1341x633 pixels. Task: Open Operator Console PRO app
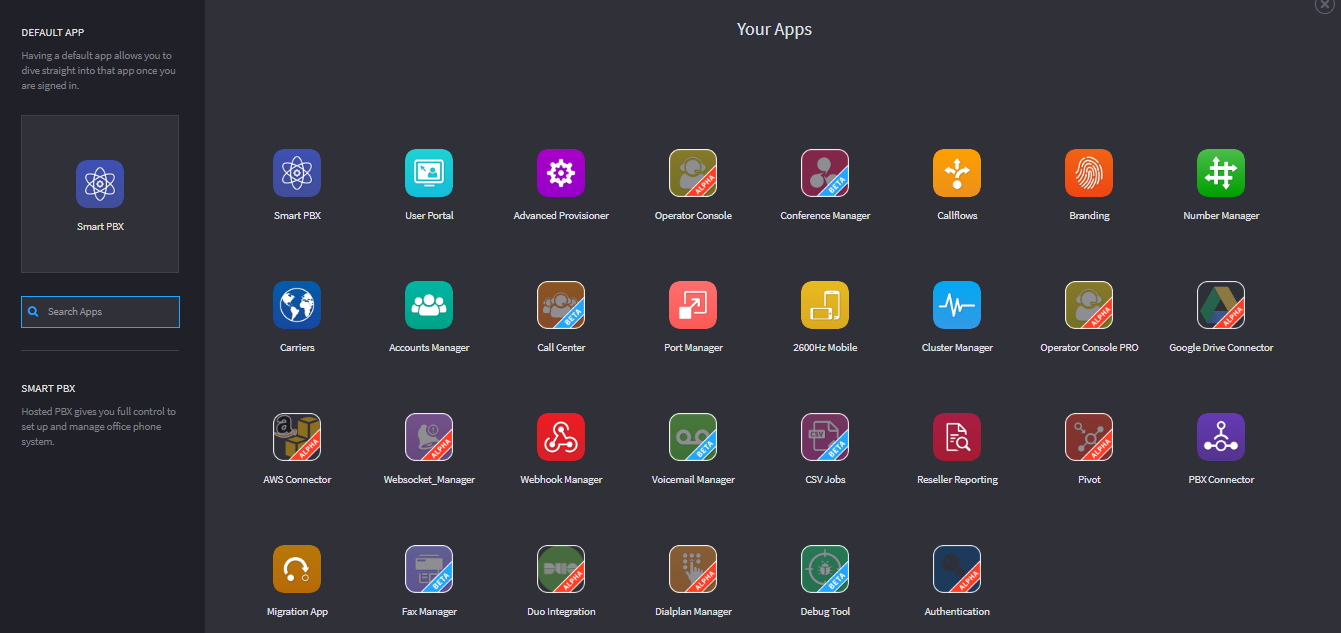(1089, 305)
